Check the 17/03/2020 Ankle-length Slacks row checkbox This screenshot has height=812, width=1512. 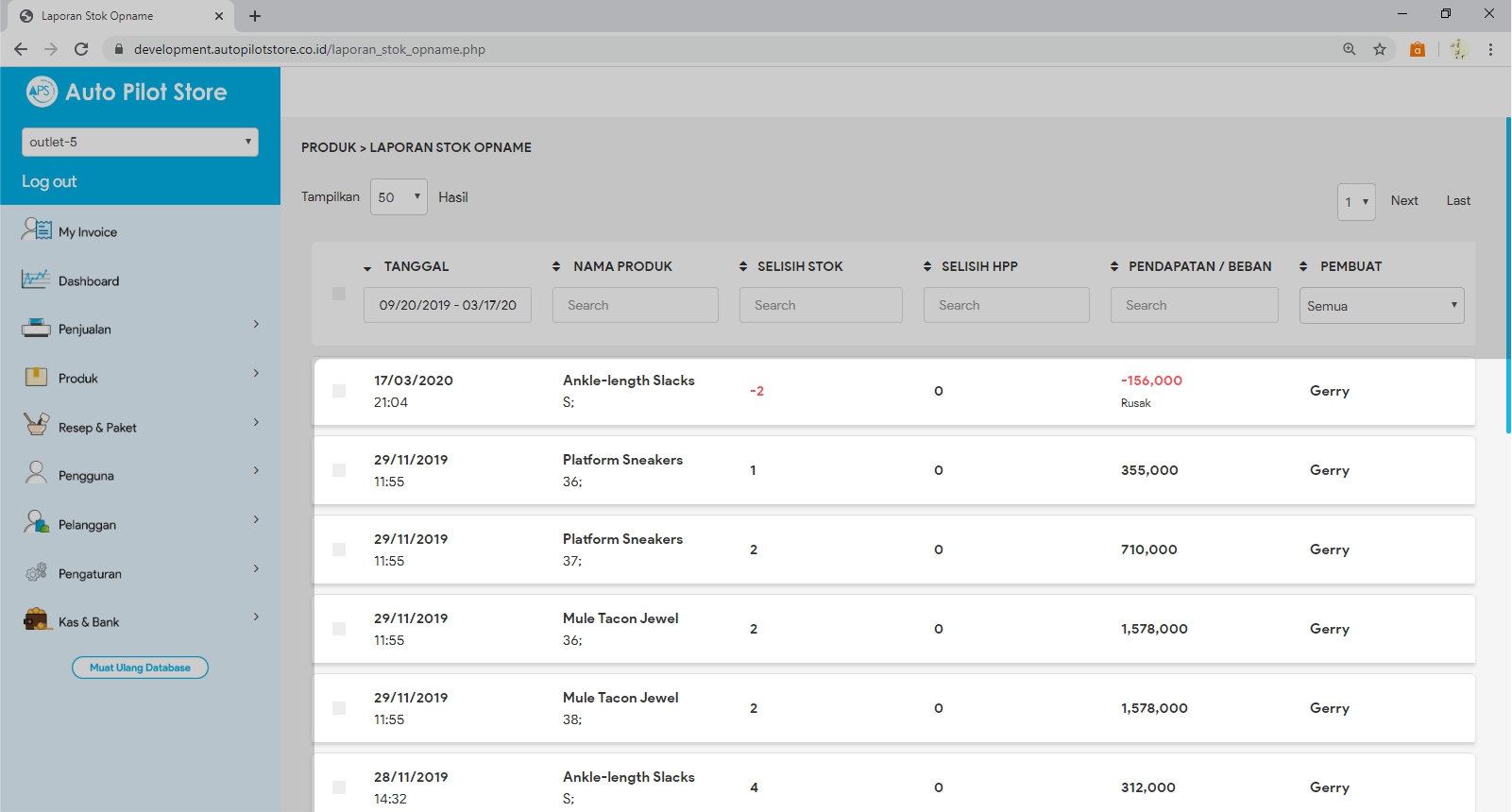(339, 391)
